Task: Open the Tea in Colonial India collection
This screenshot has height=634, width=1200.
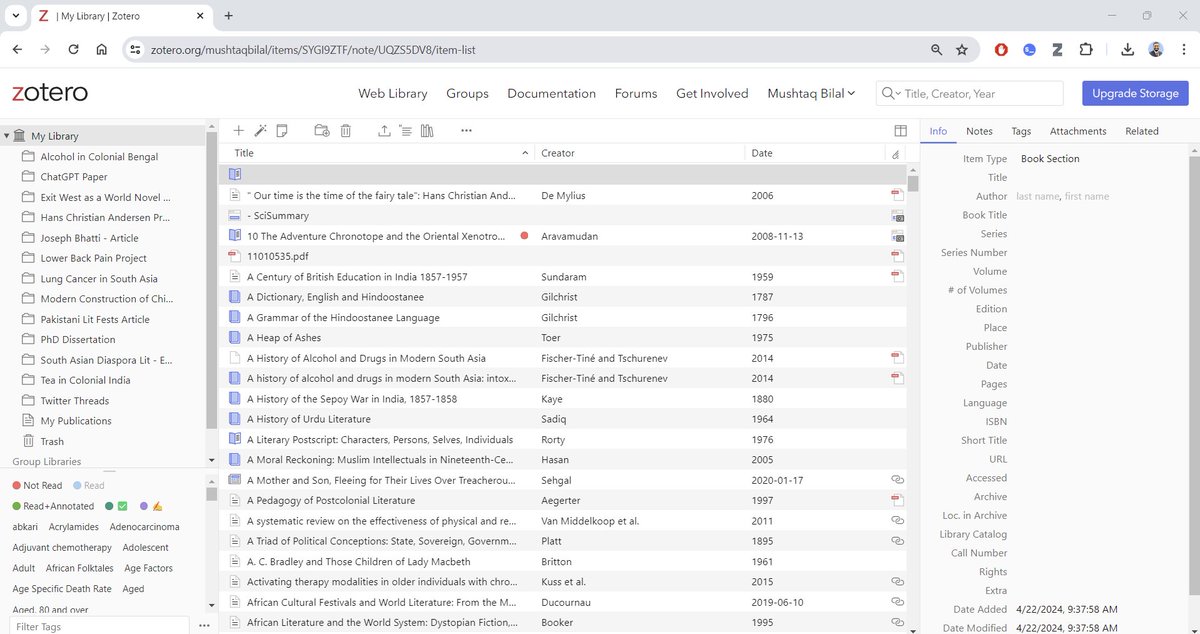Action: click(x=85, y=380)
